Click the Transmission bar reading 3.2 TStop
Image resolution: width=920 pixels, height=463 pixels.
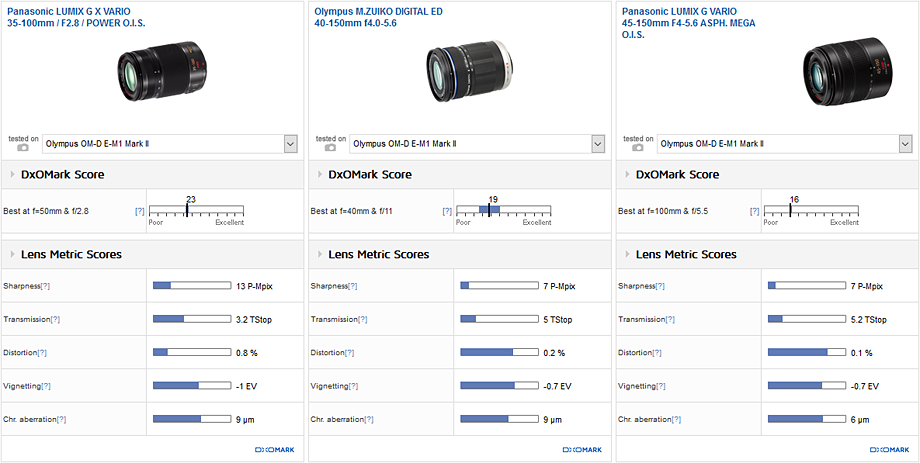click(x=192, y=319)
